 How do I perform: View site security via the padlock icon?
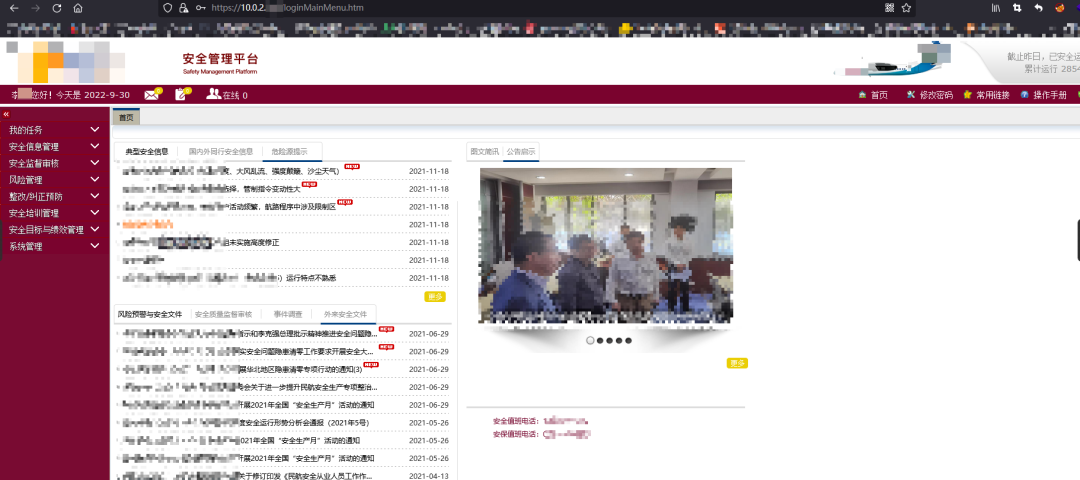click(x=183, y=8)
